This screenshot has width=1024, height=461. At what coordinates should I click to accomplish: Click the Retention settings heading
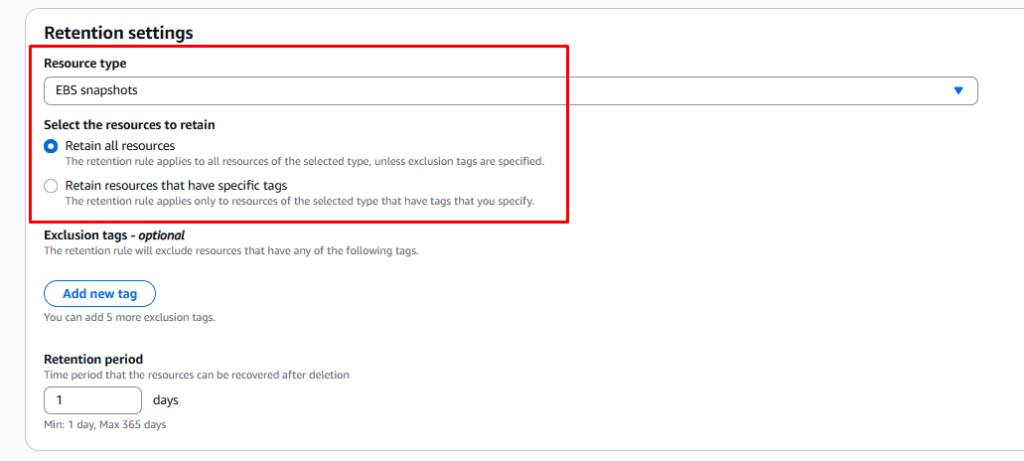(x=118, y=33)
